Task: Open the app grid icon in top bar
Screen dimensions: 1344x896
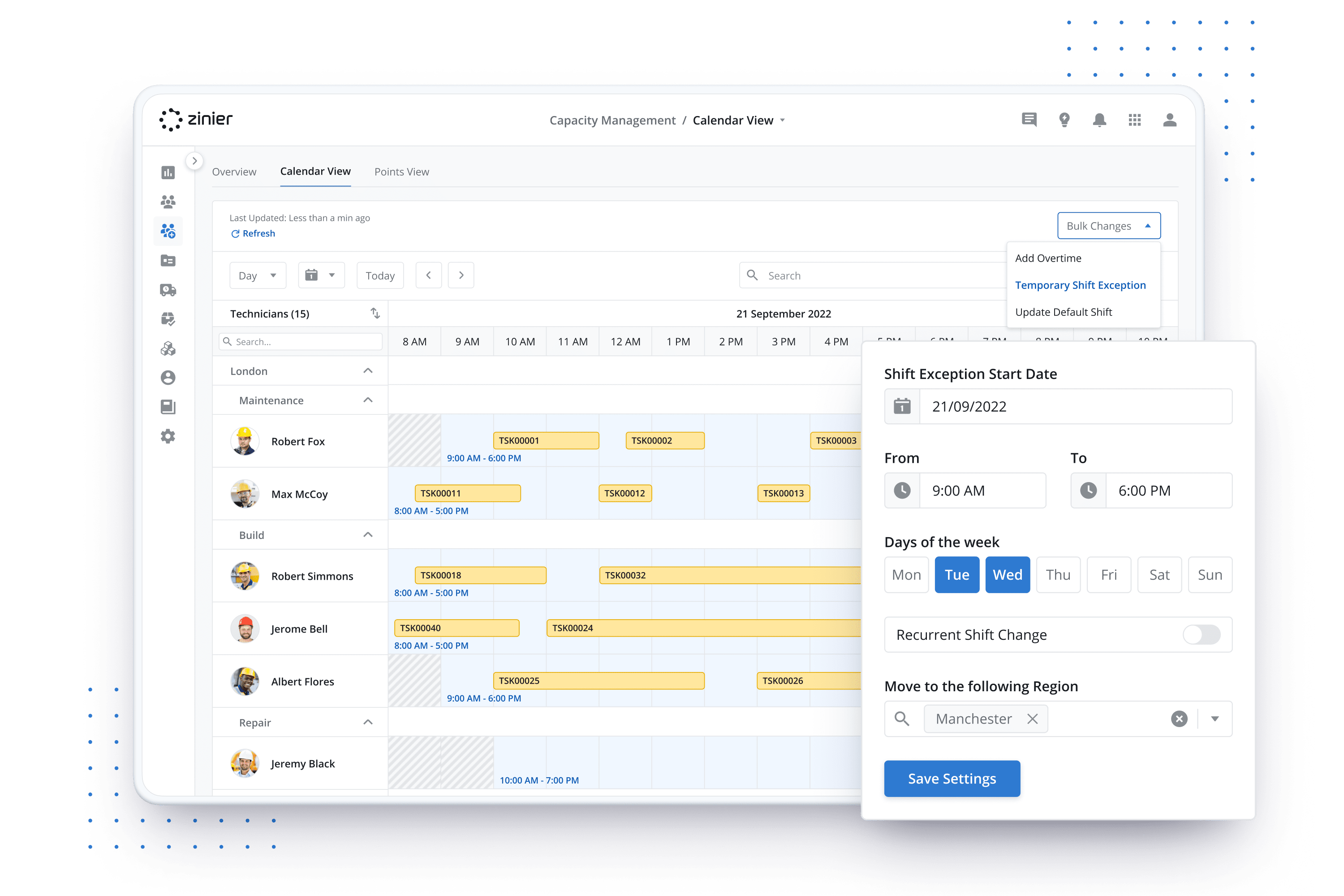Action: click(1135, 120)
